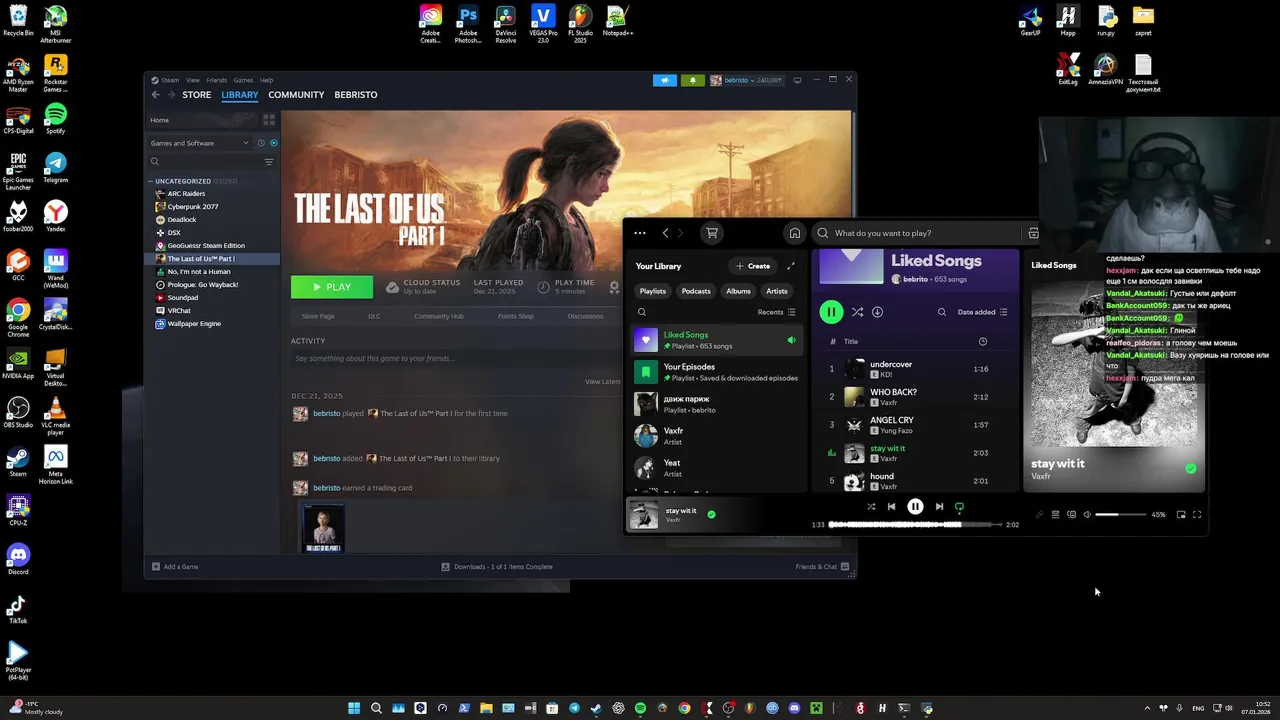Adjust the Spotify volume slider
Screen dimensions: 1280x720
click(x=1120, y=515)
